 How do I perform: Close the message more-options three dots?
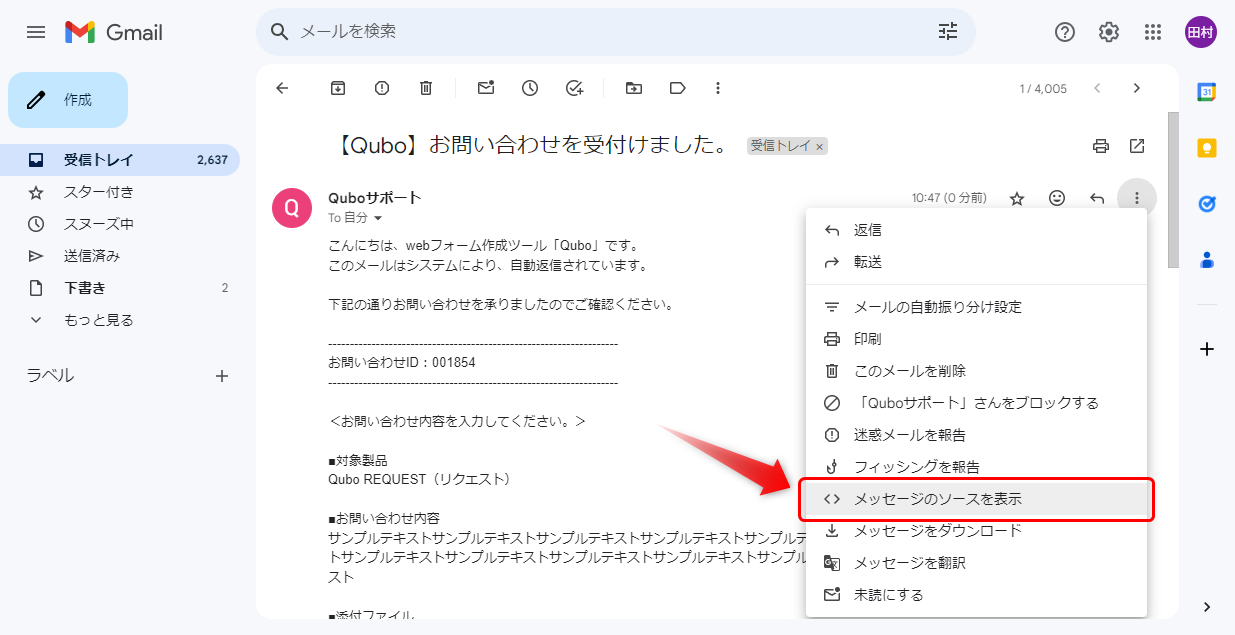click(1137, 198)
